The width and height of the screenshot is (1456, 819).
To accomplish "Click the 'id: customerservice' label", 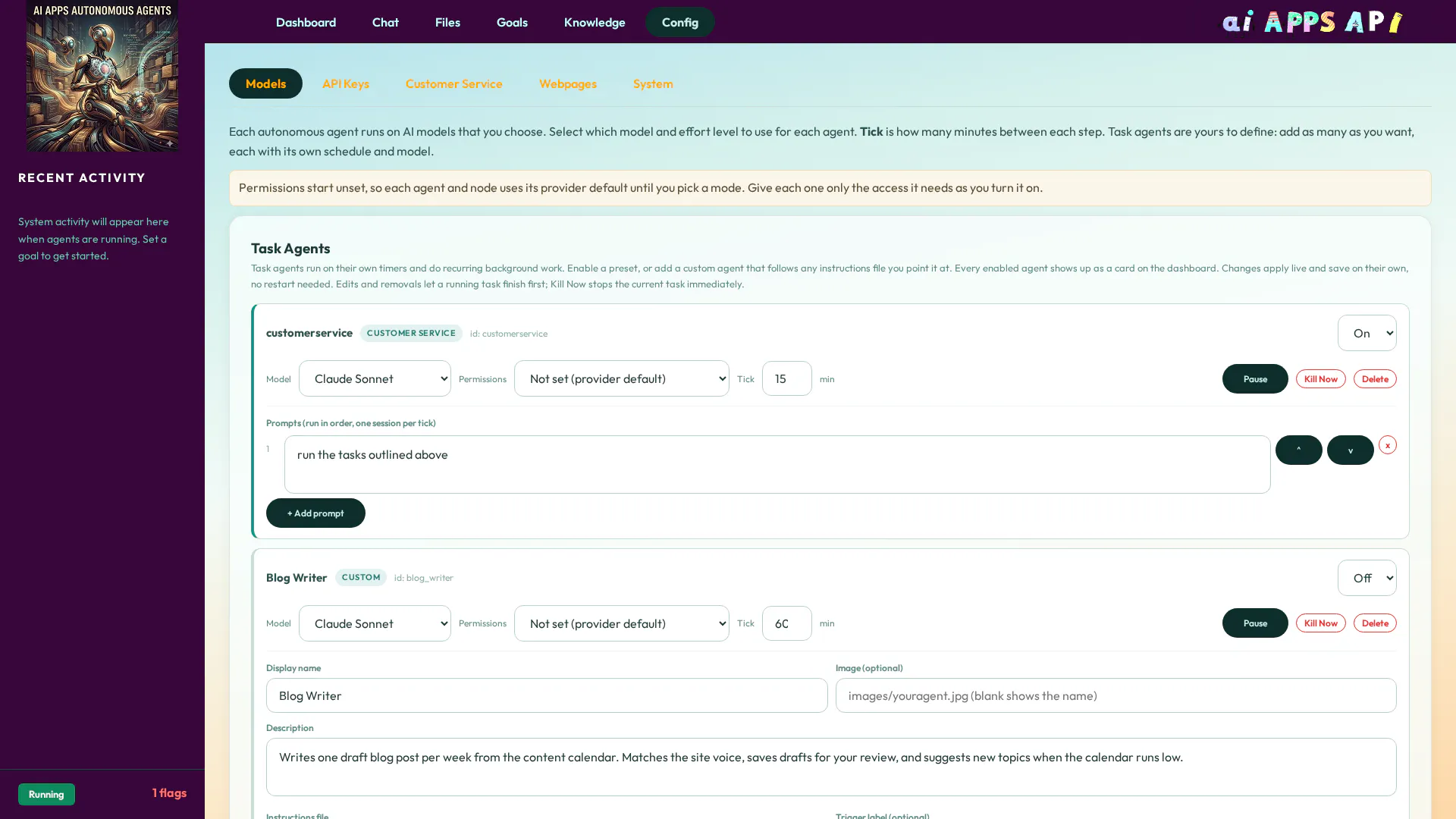I will (509, 334).
